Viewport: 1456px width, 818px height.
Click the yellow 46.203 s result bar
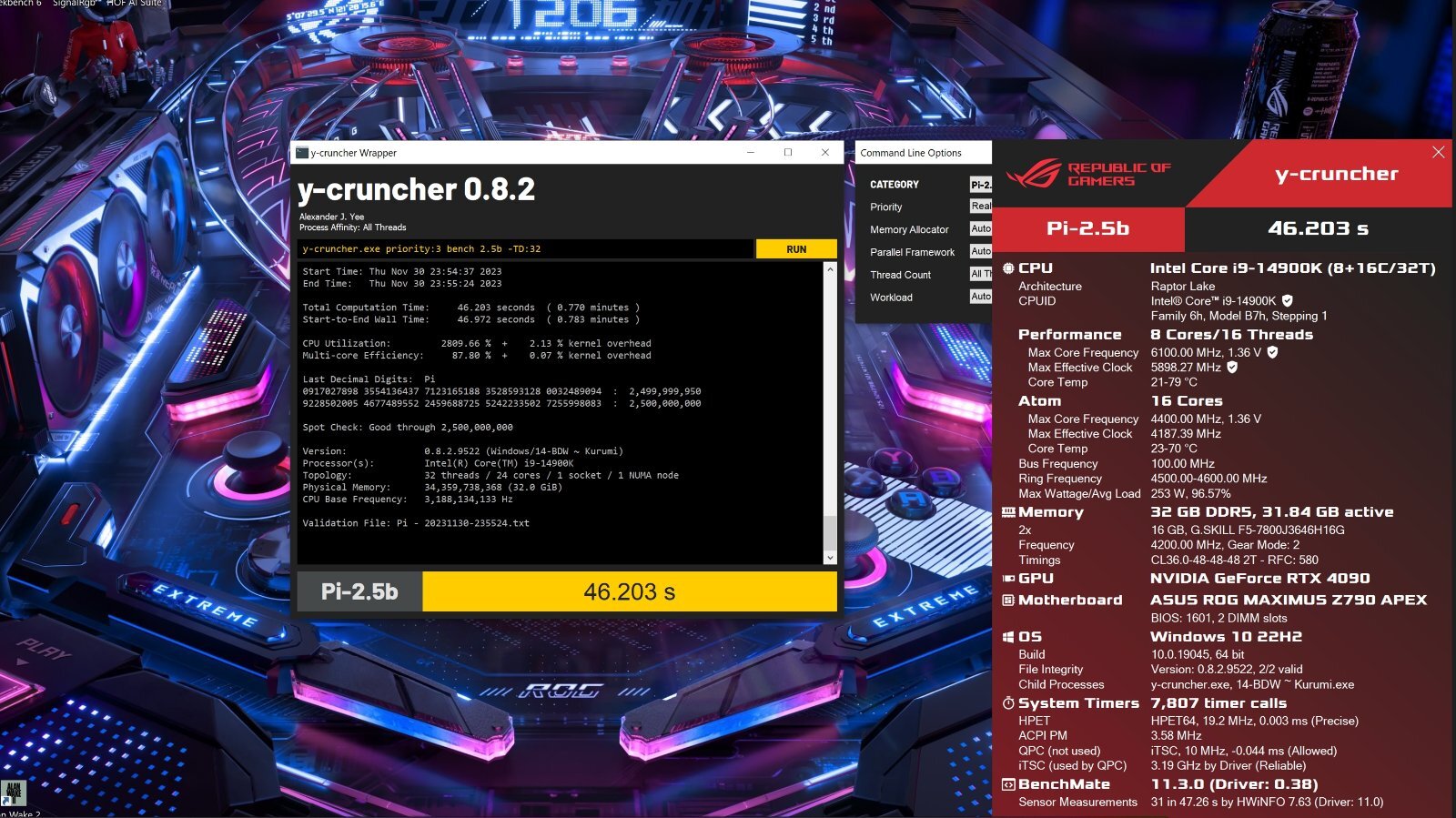(630, 591)
